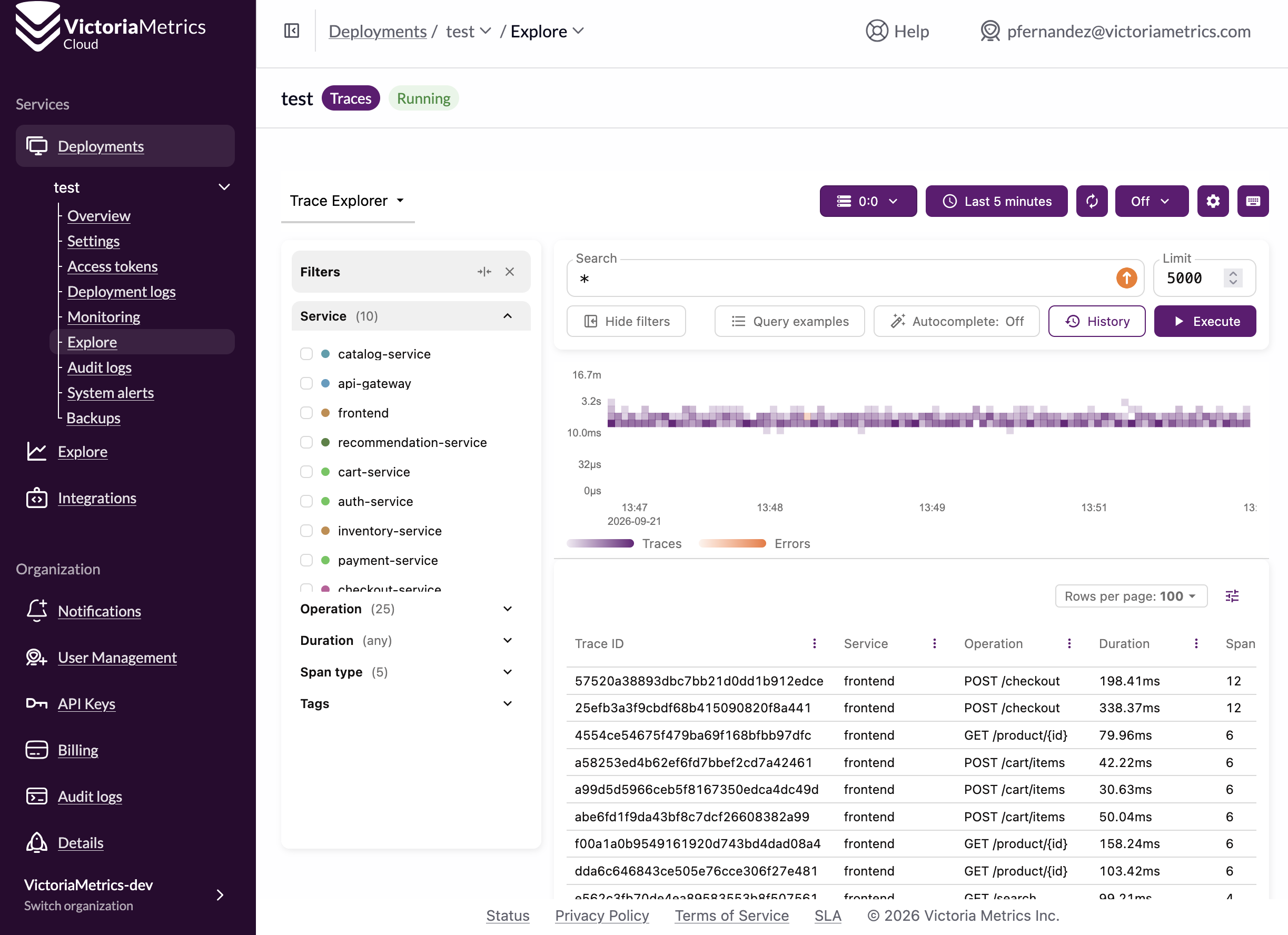Check the payment-service filter checkbox
The image size is (1288, 935).
click(306, 560)
